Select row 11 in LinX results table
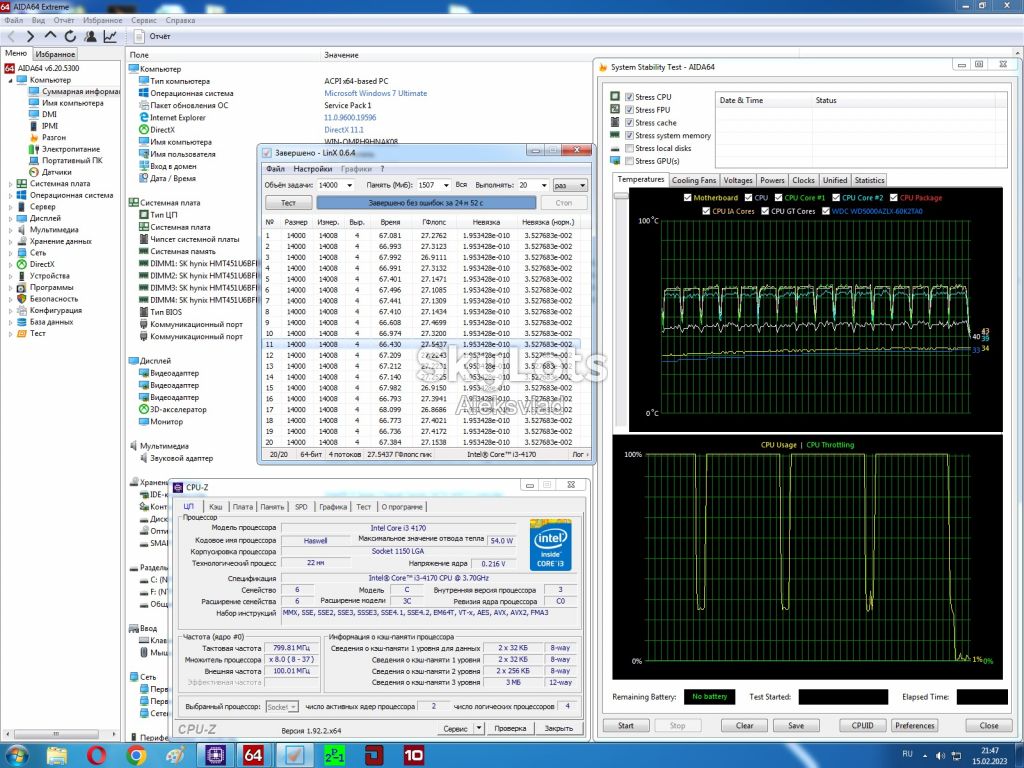This screenshot has height=768, width=1024. tap(421, 344)
